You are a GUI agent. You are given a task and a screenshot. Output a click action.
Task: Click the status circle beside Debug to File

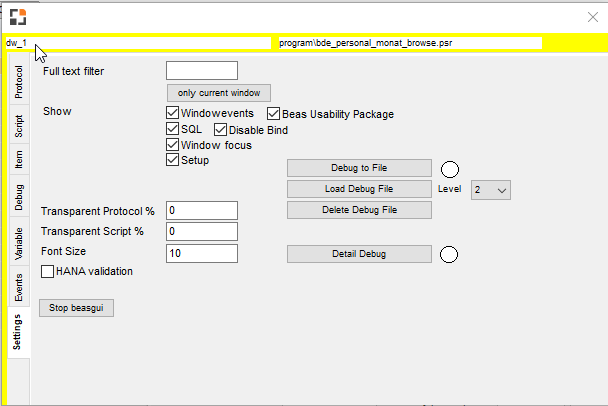(x=450, y=168)
